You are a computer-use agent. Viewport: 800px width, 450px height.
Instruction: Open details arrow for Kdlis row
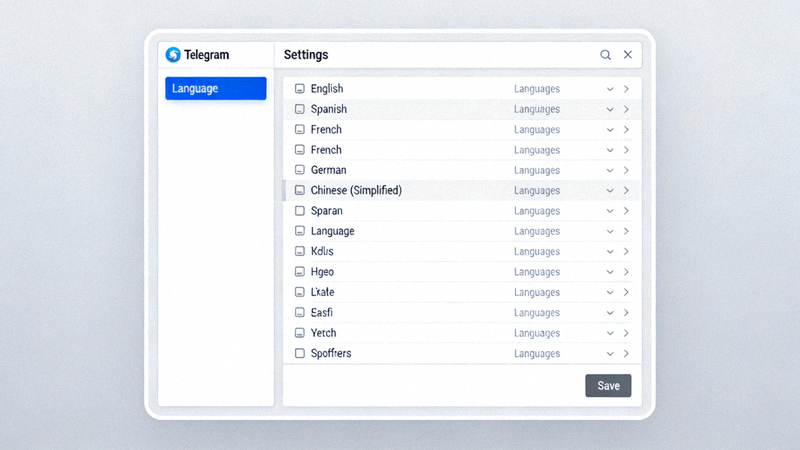click(627, 252)
